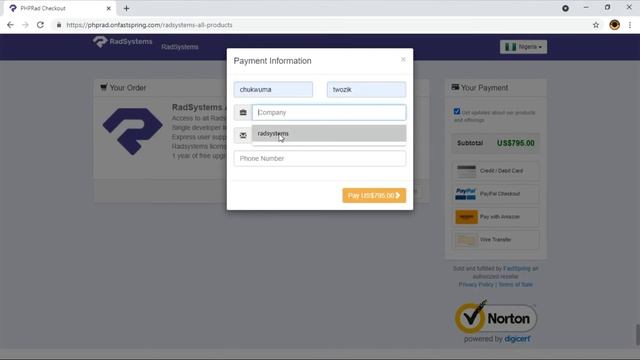The width and height of the screenshot is (640, 360).
Task: Click the Amazon pay logo icon
Action: click(x=466, y=217)
